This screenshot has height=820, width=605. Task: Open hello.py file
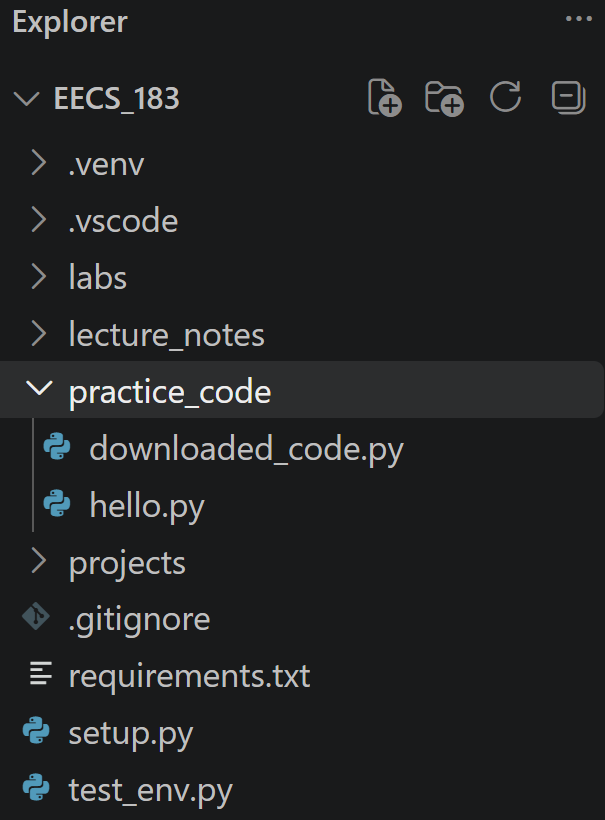147,506
